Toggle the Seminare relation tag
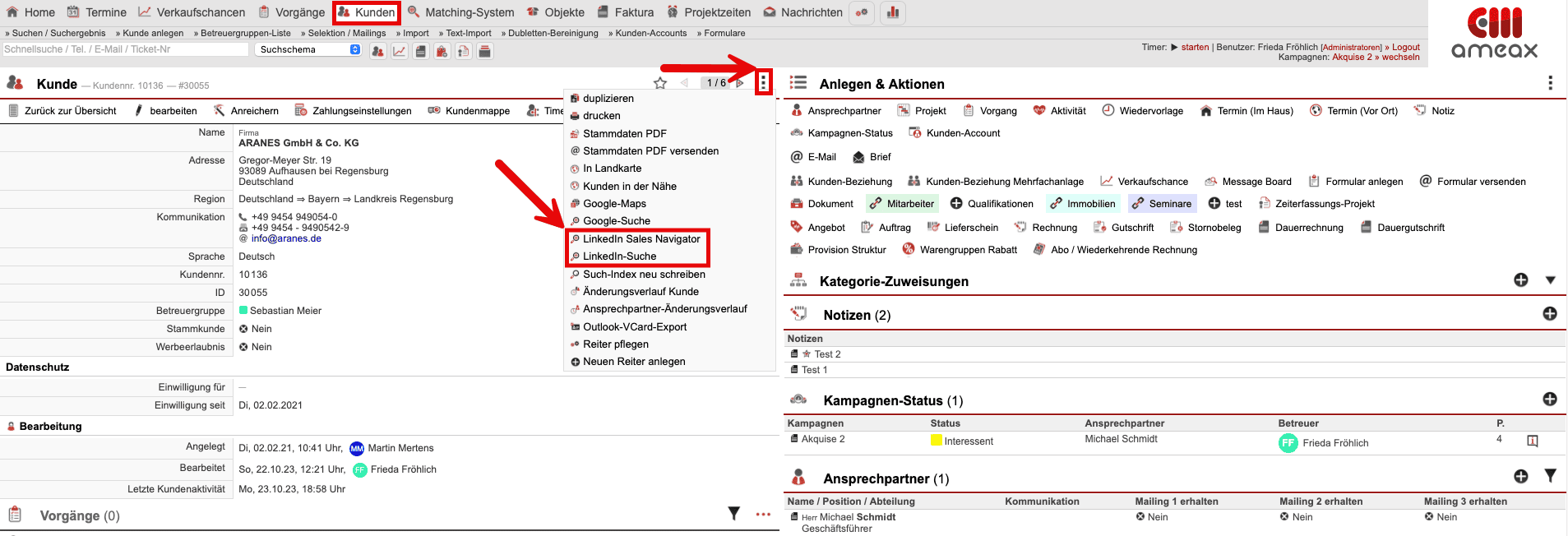Screen dimensions: 1568x536 (x=1161, y=204)
